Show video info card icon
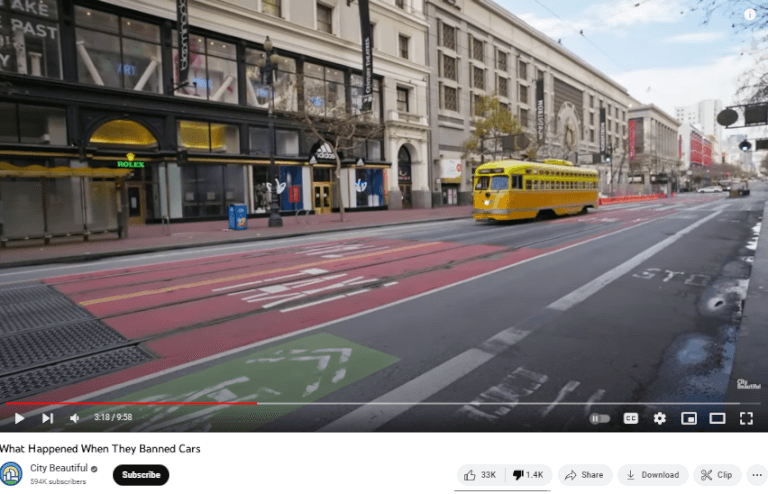Image resolution: width=768 pixels, height=494 pixels. coord(749,14)
